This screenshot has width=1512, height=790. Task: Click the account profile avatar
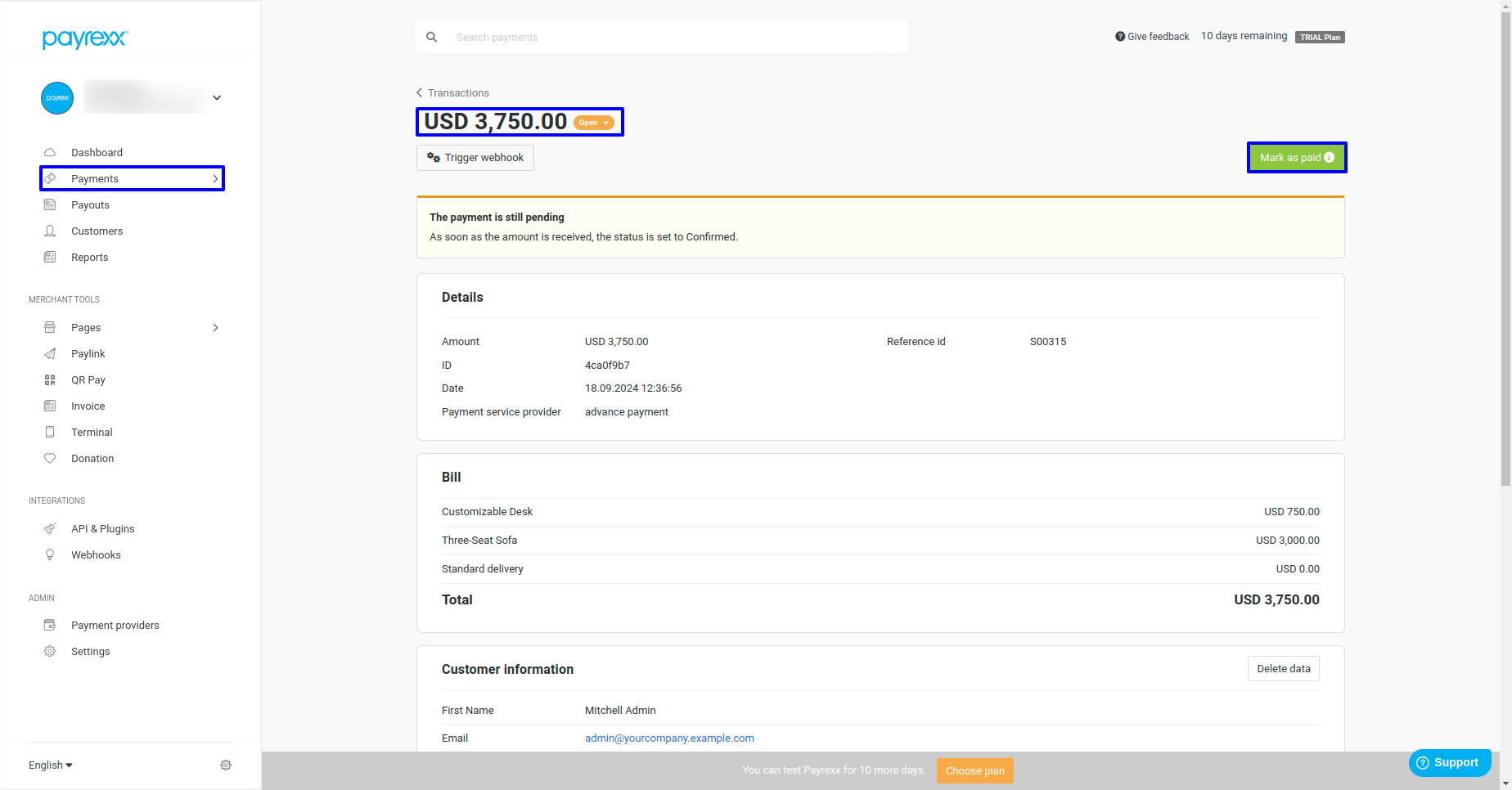tap(57, 98)
